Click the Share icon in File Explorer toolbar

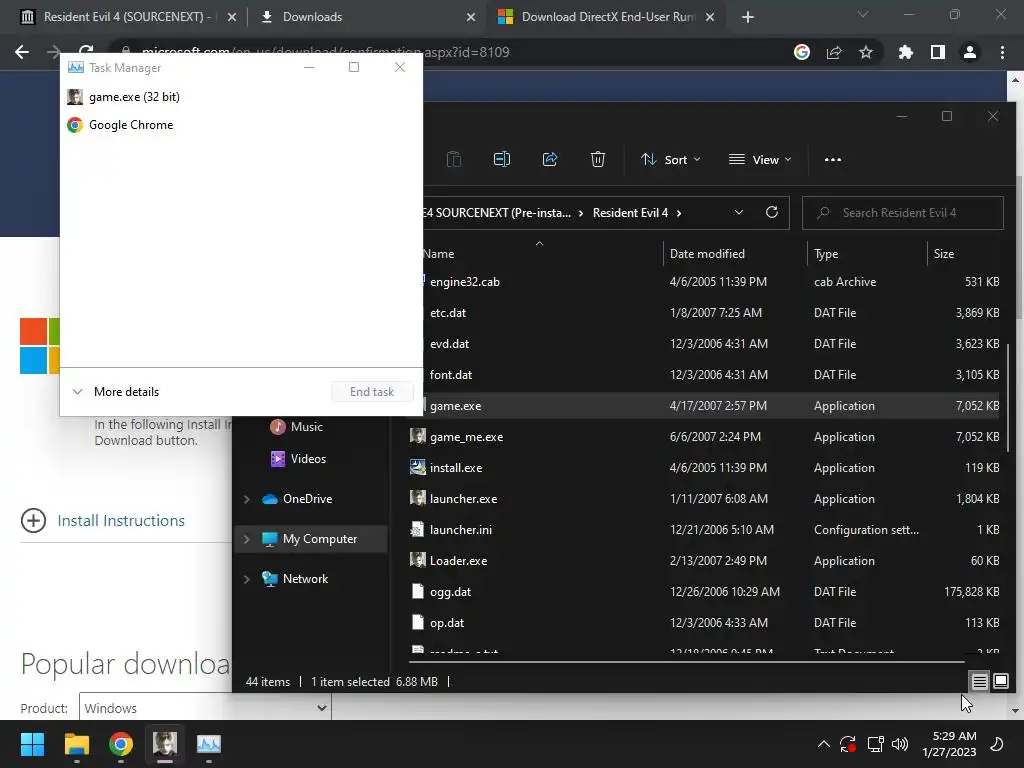click(550, 159)
